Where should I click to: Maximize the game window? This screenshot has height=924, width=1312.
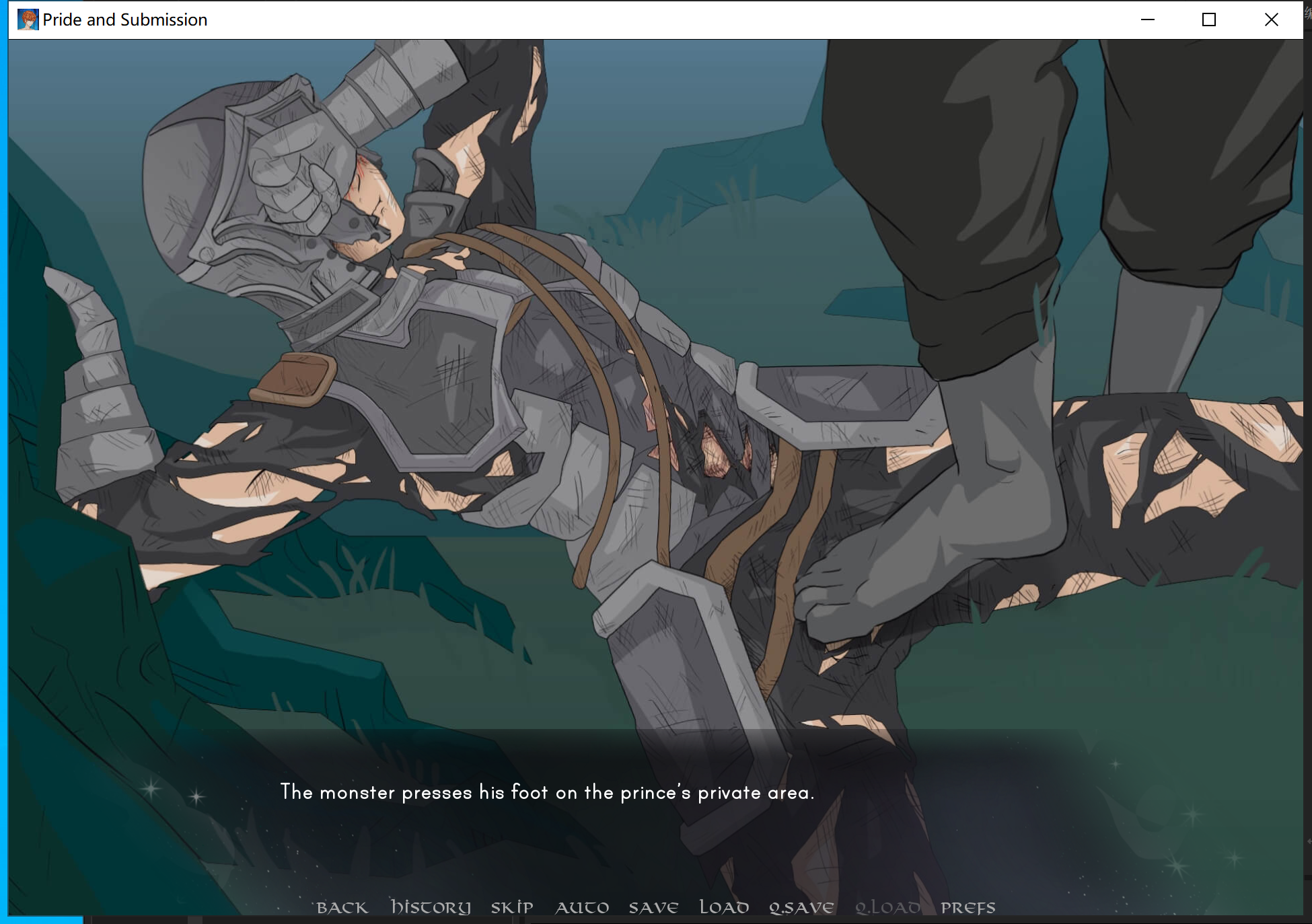[x=1209, y=20]
